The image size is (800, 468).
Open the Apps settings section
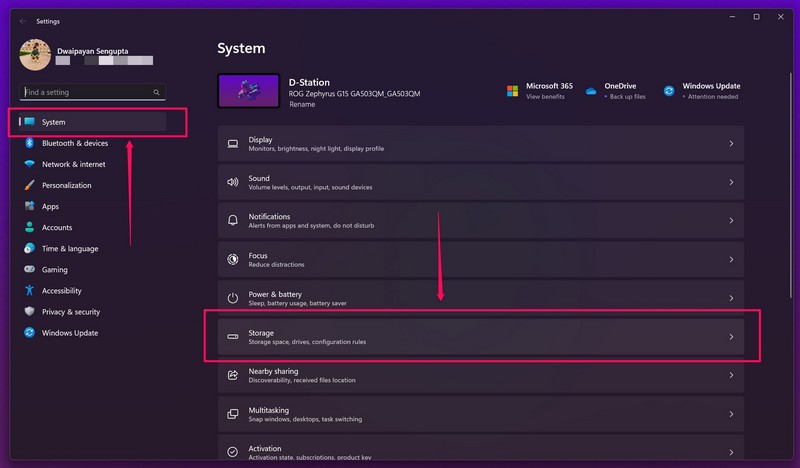(x=50, y=206)
